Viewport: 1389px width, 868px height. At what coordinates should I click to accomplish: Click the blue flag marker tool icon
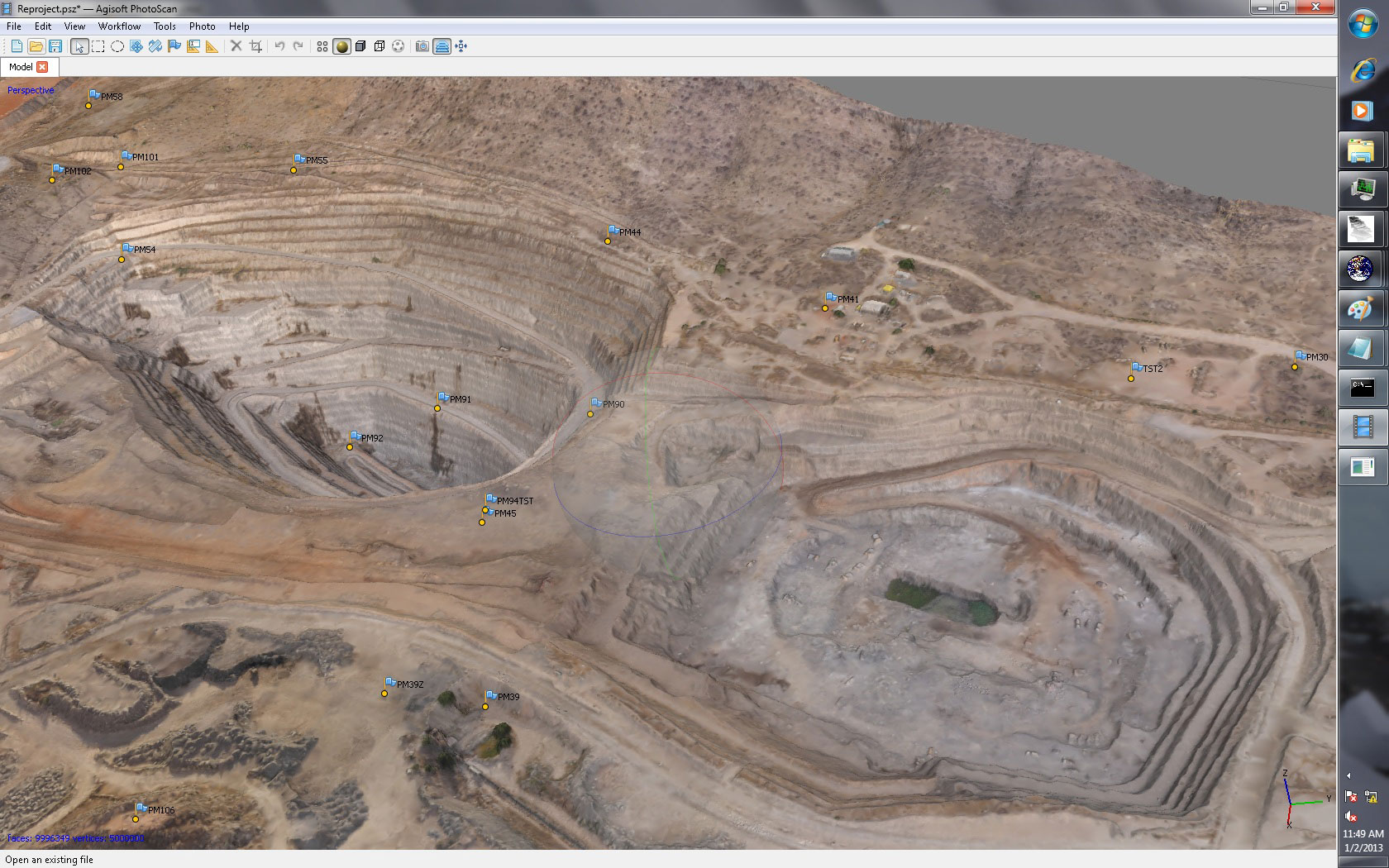click(174, 46)
